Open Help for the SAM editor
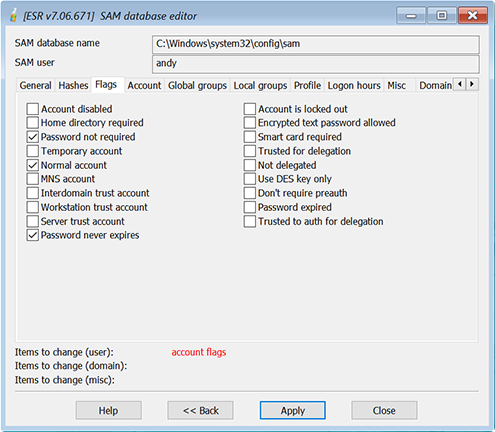Screen dimensions: 495x432 pyautogui.click(x=109, y=410)
